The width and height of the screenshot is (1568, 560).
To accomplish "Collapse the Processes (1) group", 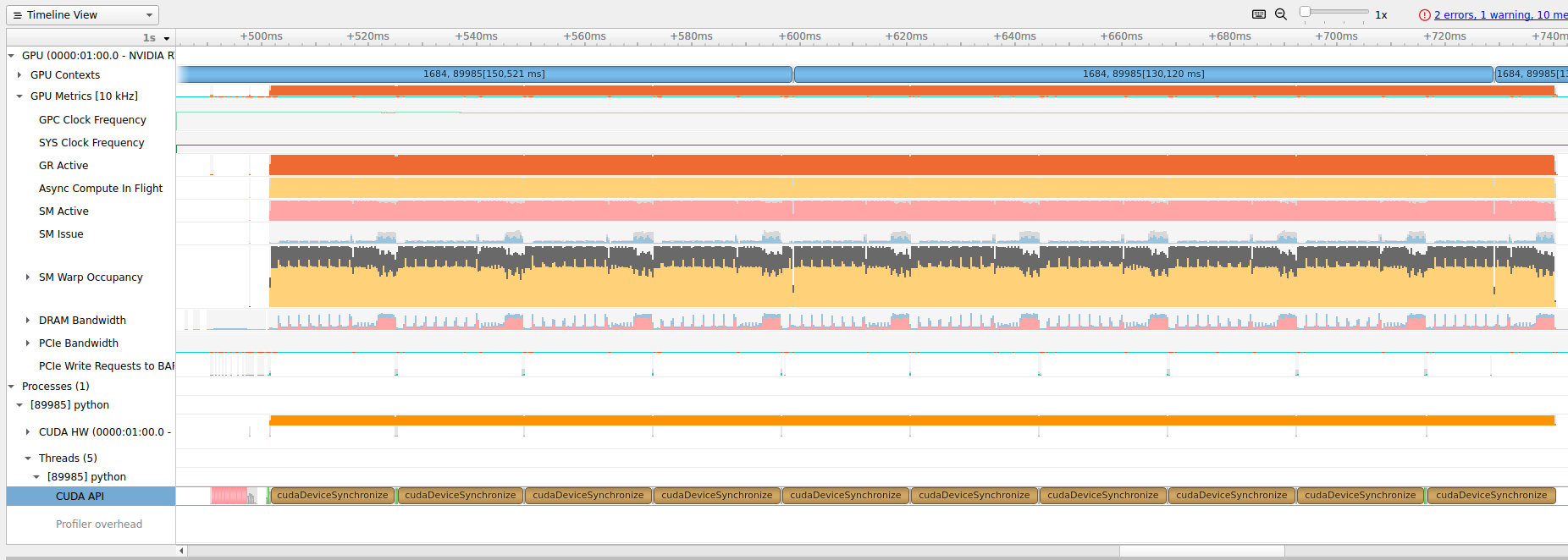I will 11,387.
